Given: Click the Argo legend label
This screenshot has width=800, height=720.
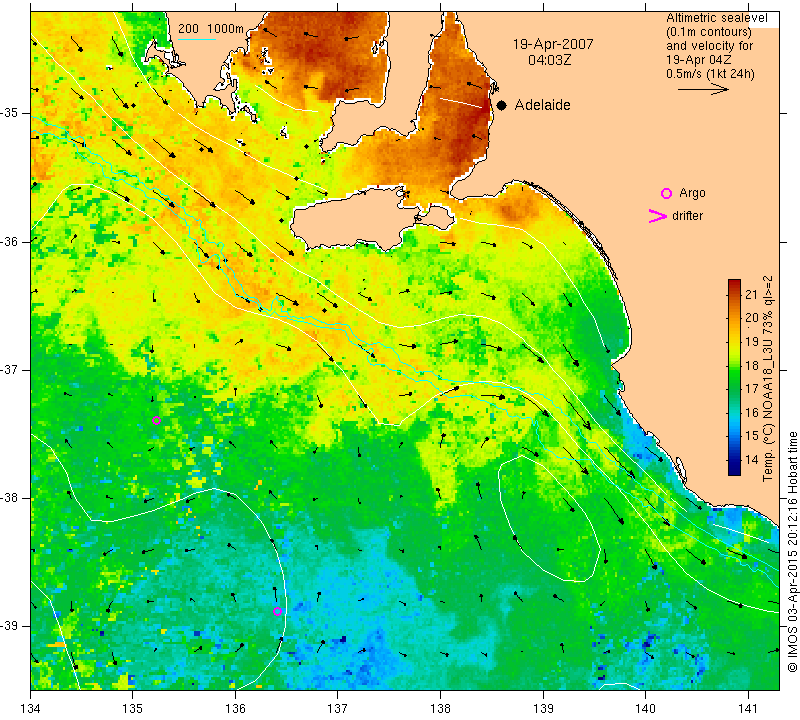Looking at the screenshot, I should (x=692, y=193).
